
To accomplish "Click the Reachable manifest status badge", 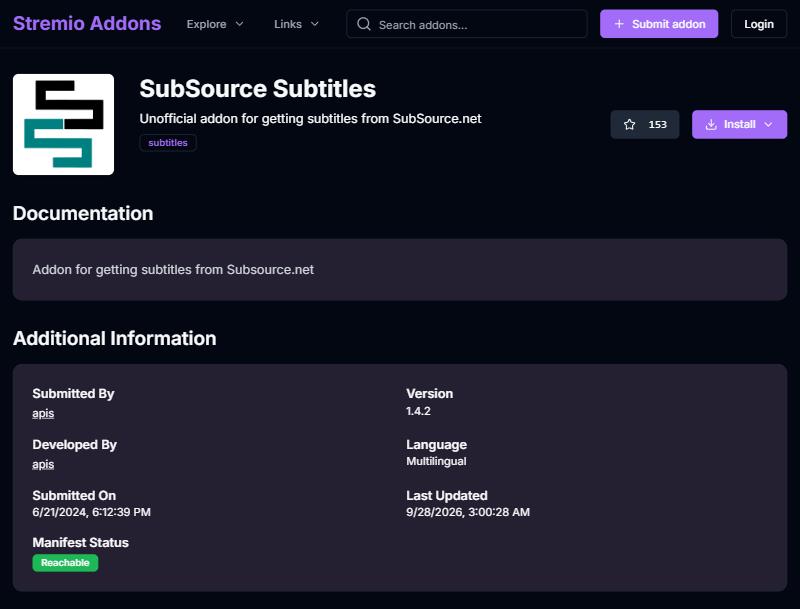I will click(x=65, y=563).
